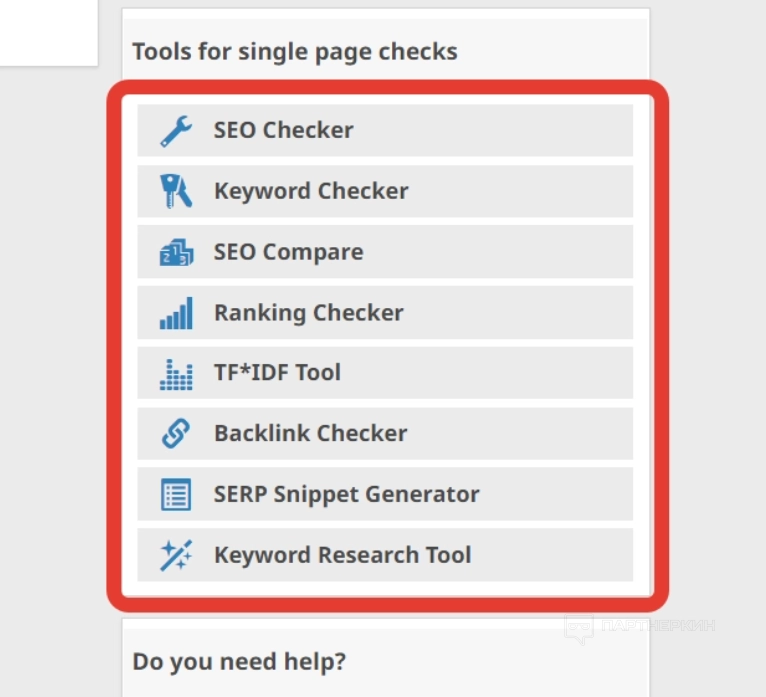This screenshot has height=697, width=766.
Task: Click the "Do you need help?" heading
Action: (239, 662)
